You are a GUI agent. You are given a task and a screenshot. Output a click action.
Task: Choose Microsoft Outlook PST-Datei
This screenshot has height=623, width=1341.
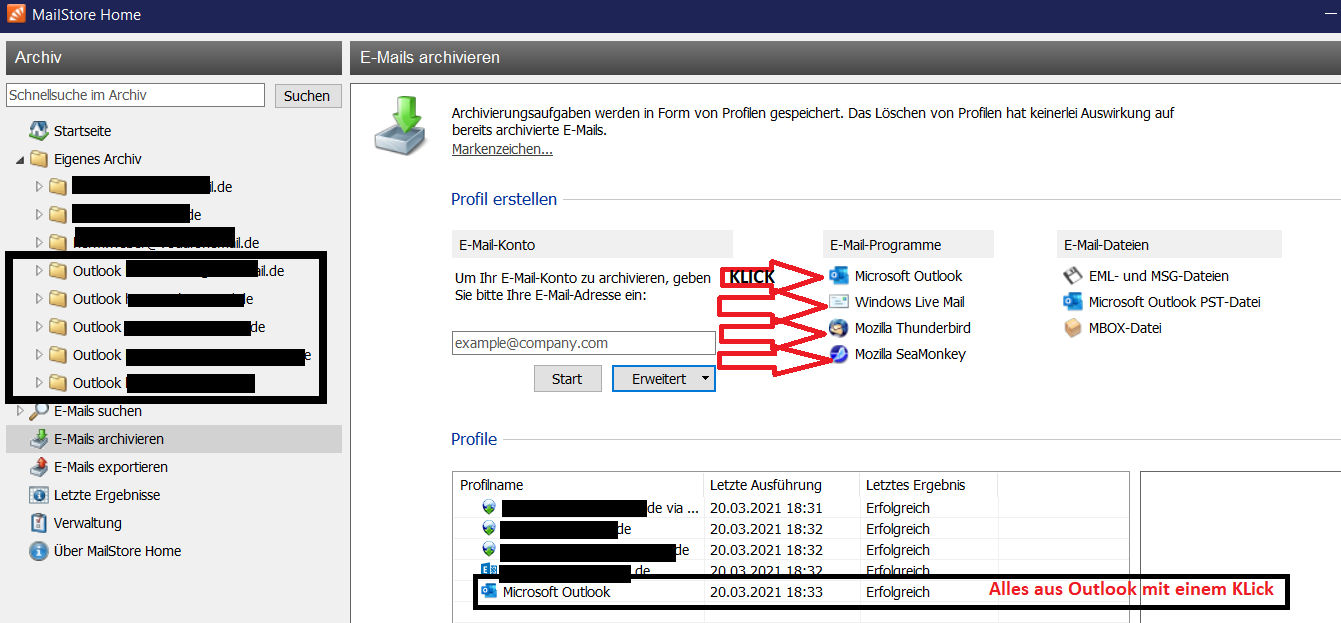tap(1174, 302)
